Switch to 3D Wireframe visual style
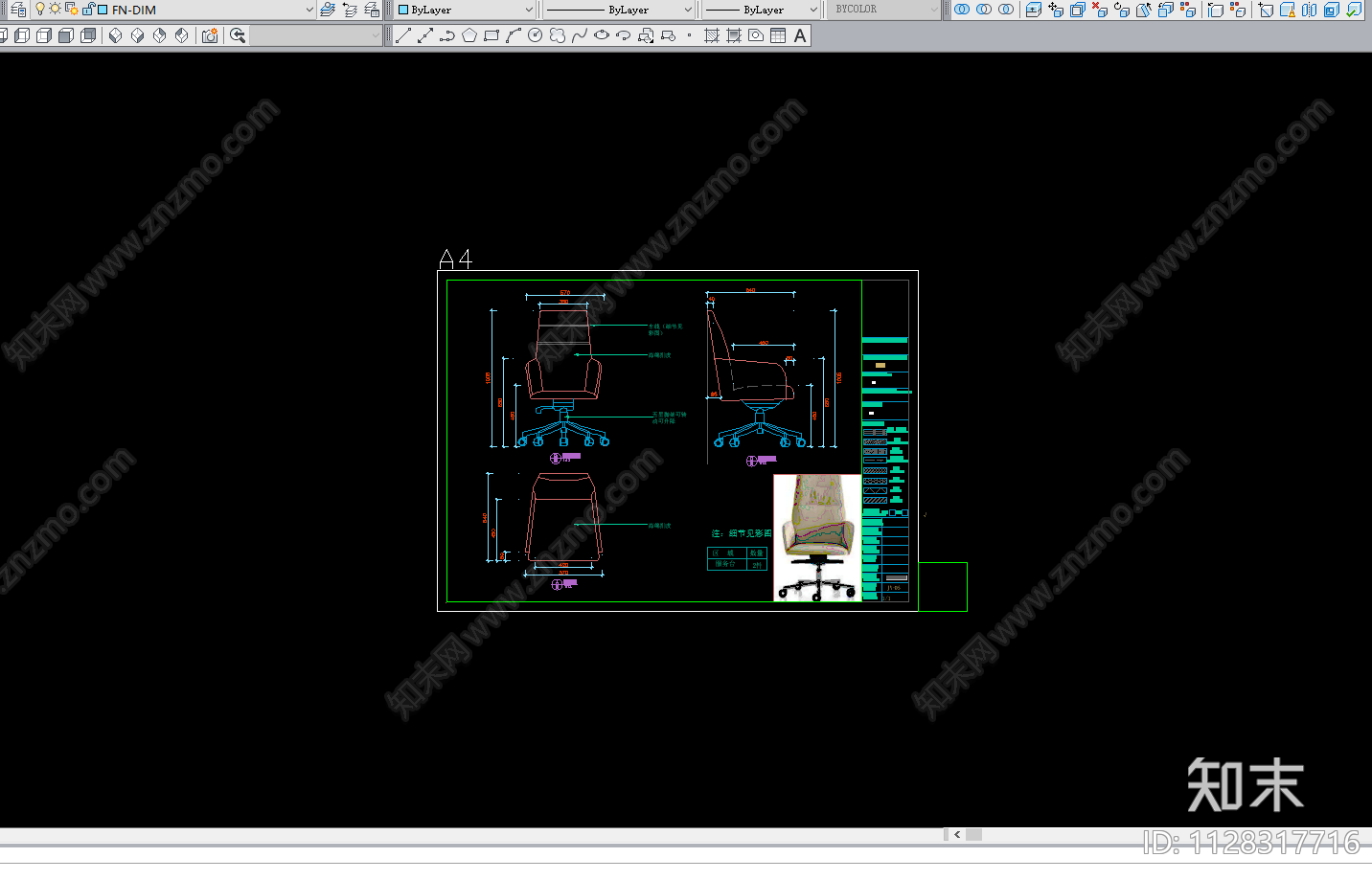This screenshot has width=1372, height=880. click(x=22, y=35)
